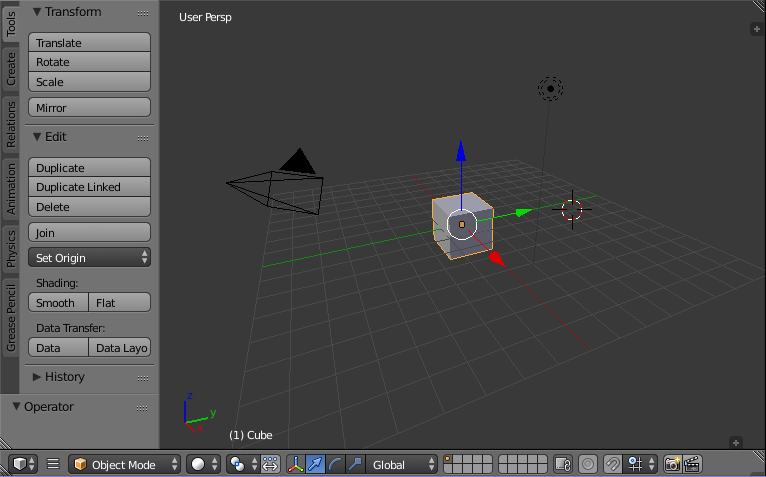Image resolution: width=766 pixels, height=477 pixels.
Task: Click the Data Layo button
Action: (x=120, y=347)
